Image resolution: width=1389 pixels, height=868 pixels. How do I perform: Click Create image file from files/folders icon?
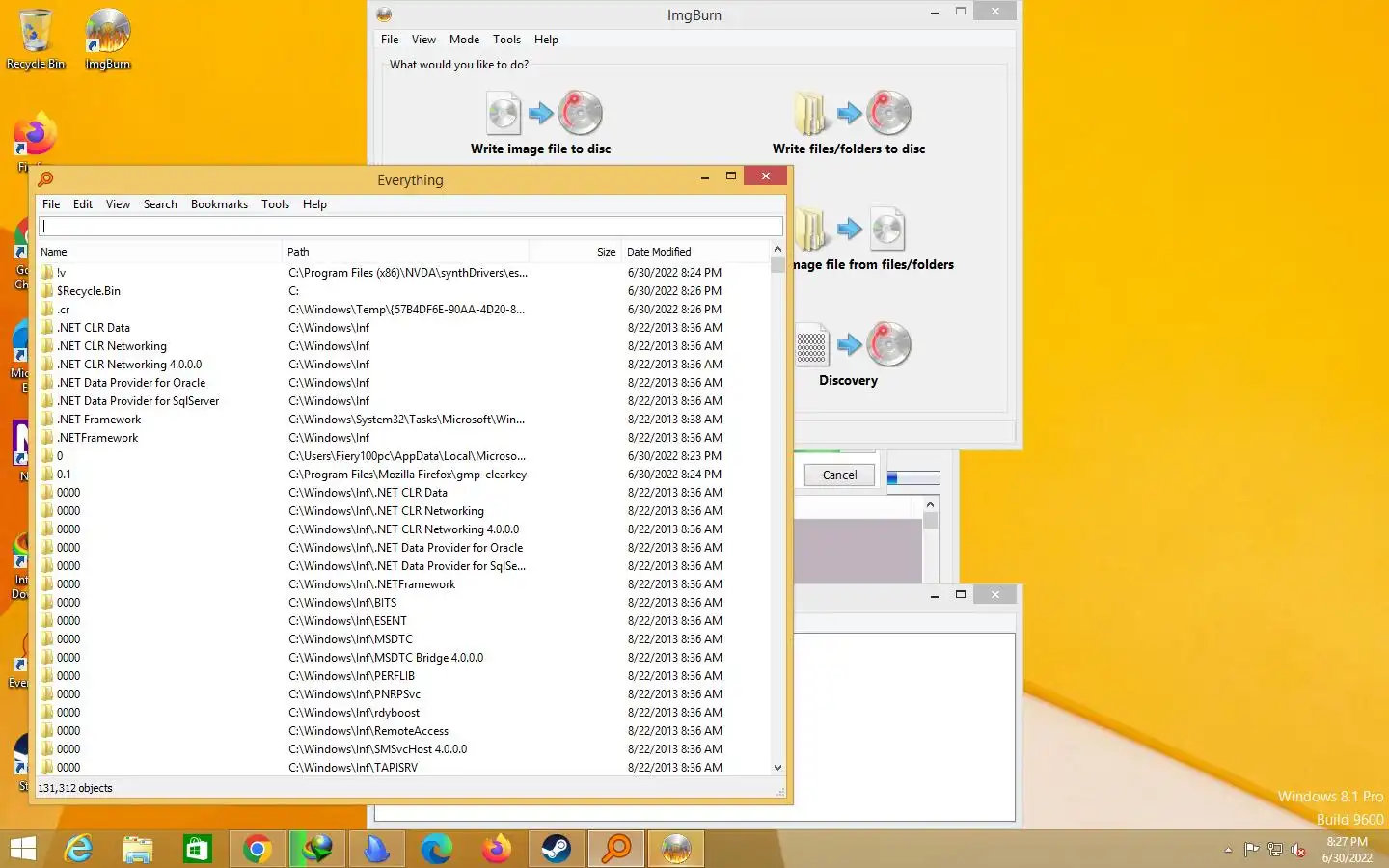point(850,230)
